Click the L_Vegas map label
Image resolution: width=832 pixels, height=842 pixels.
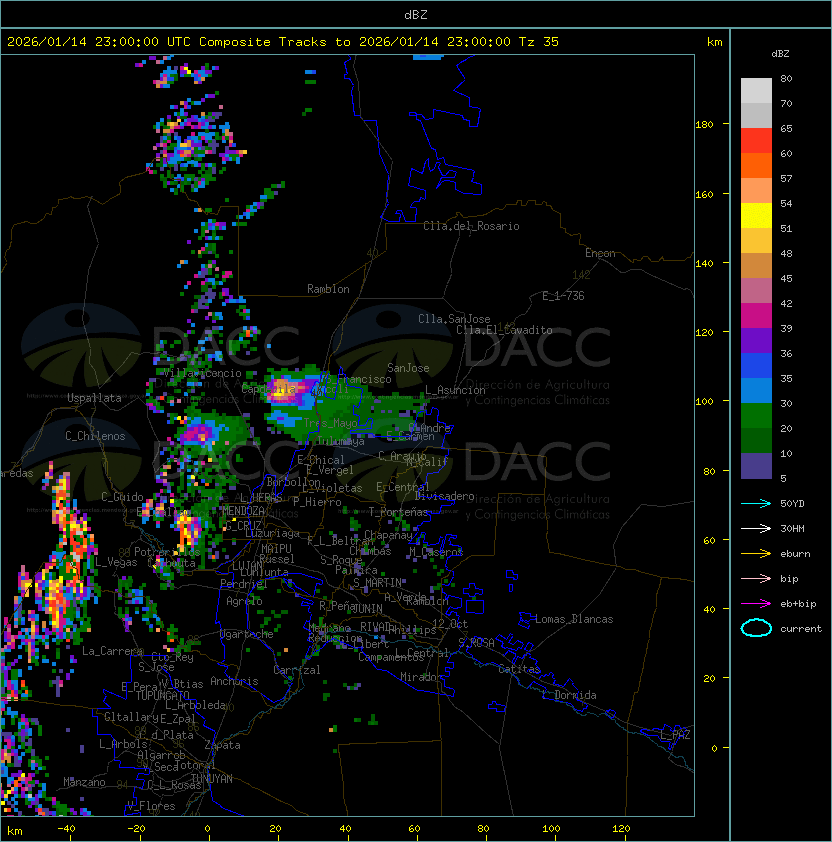[x=116, y=562]
